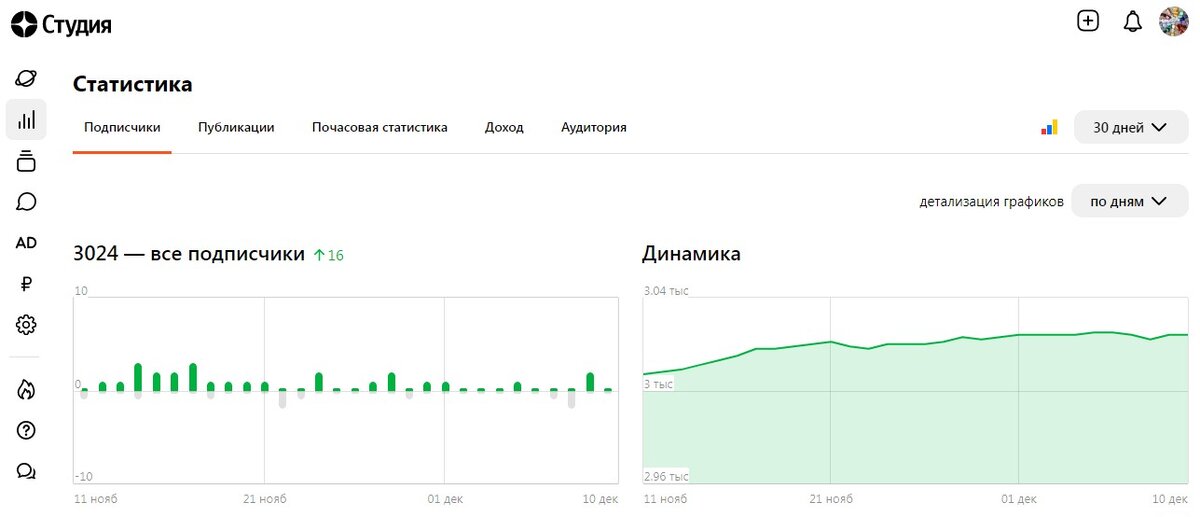Click the Студия wordmark text
Viewport: 1200px width, 517px height.
[x=77, y=25]
